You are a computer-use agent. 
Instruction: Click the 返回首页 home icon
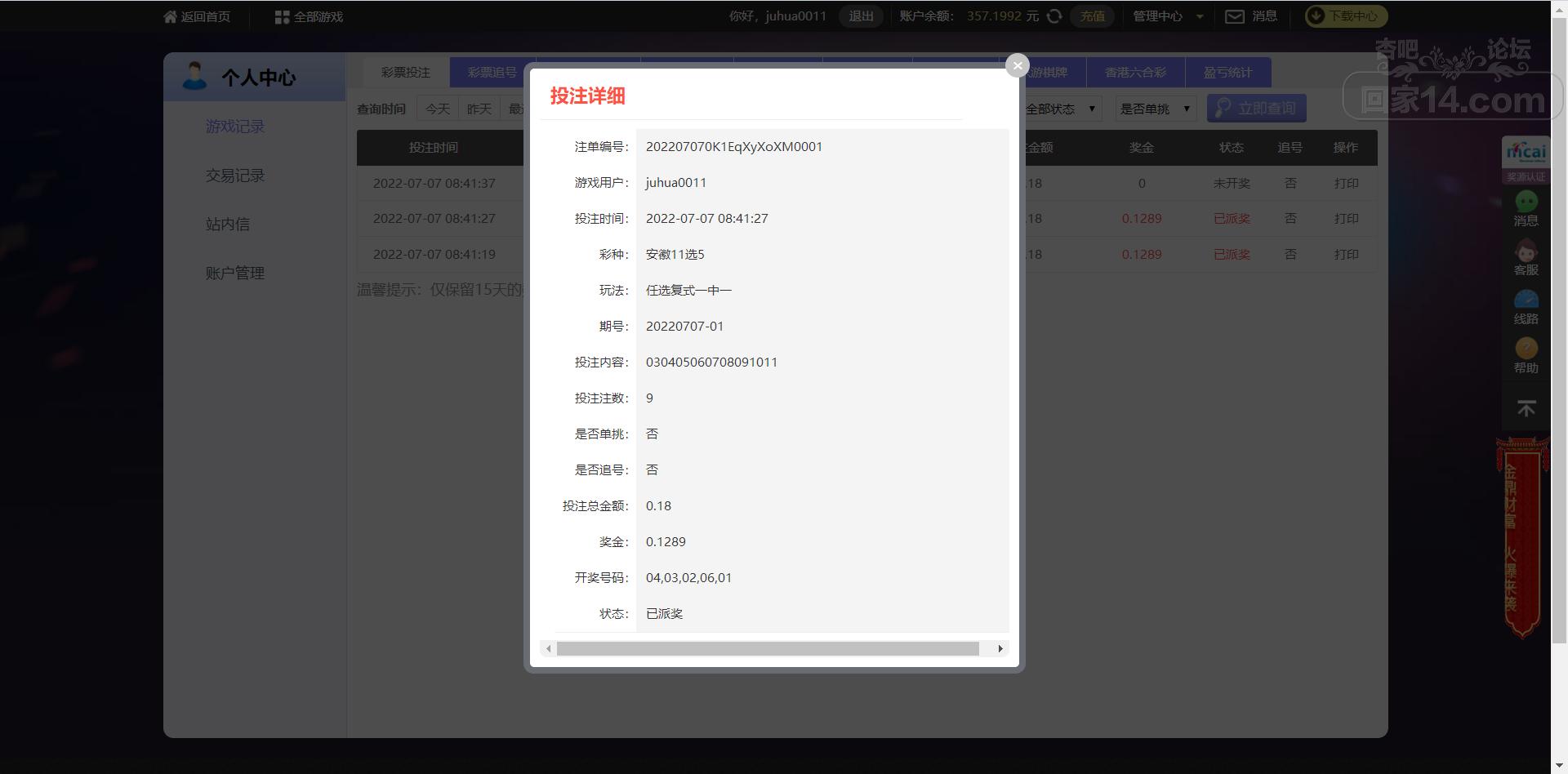pos(170,17)
